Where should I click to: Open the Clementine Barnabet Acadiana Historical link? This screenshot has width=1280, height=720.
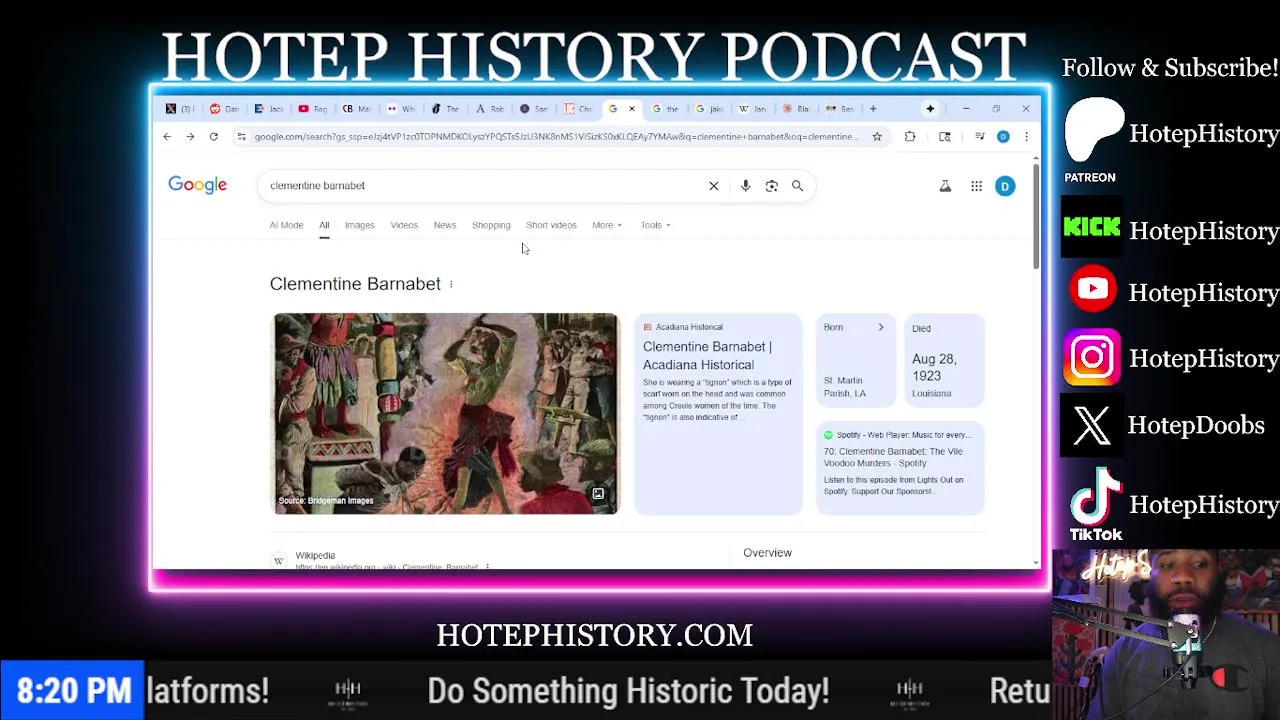coord(707,356)
